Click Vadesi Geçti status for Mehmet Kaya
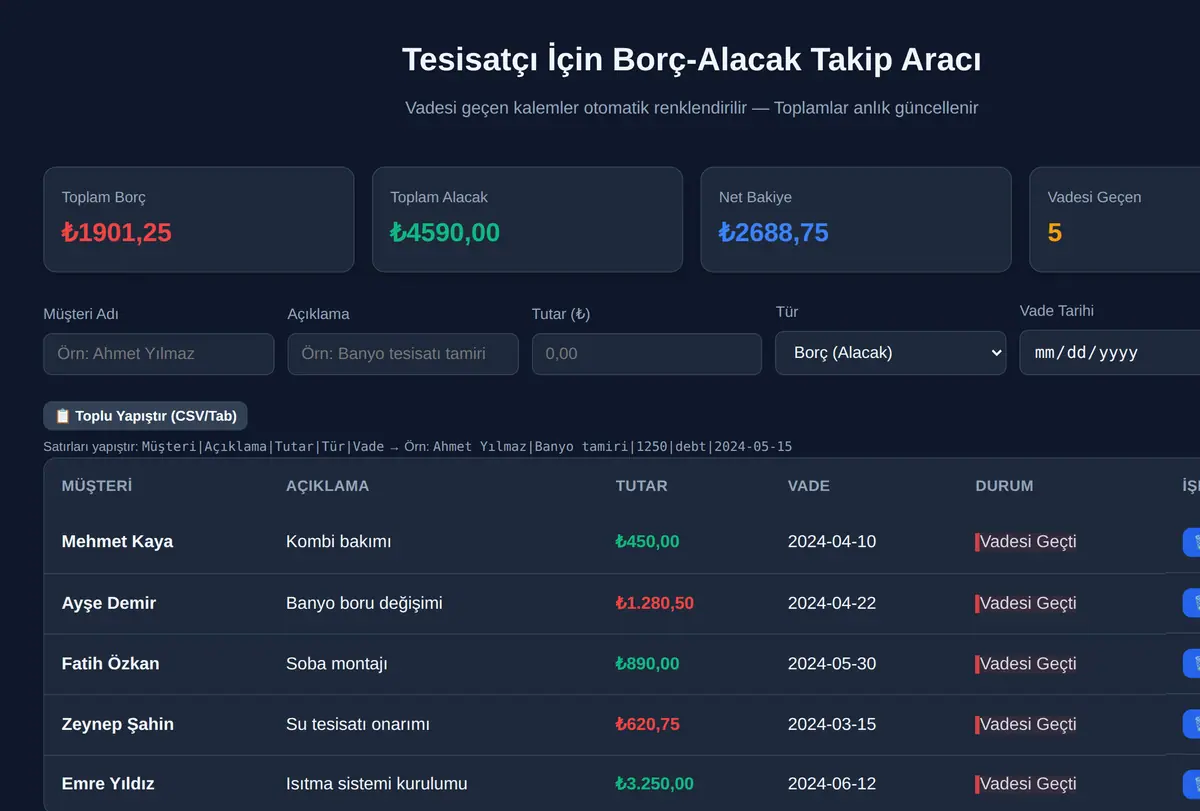This screenshot has height=811, width=1200. coord(1027,542)
